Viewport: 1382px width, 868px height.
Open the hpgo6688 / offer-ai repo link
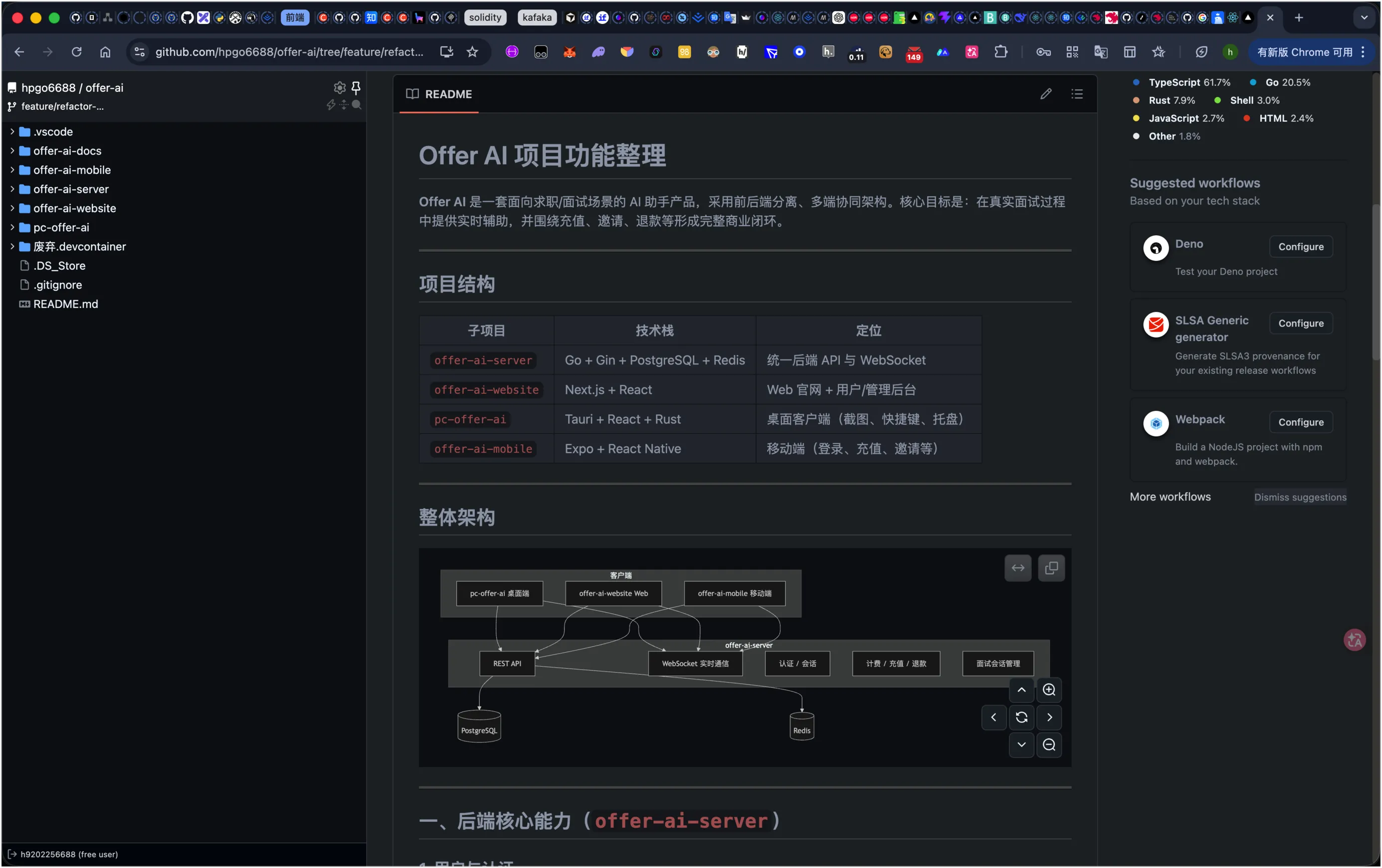tap(72, 87)
